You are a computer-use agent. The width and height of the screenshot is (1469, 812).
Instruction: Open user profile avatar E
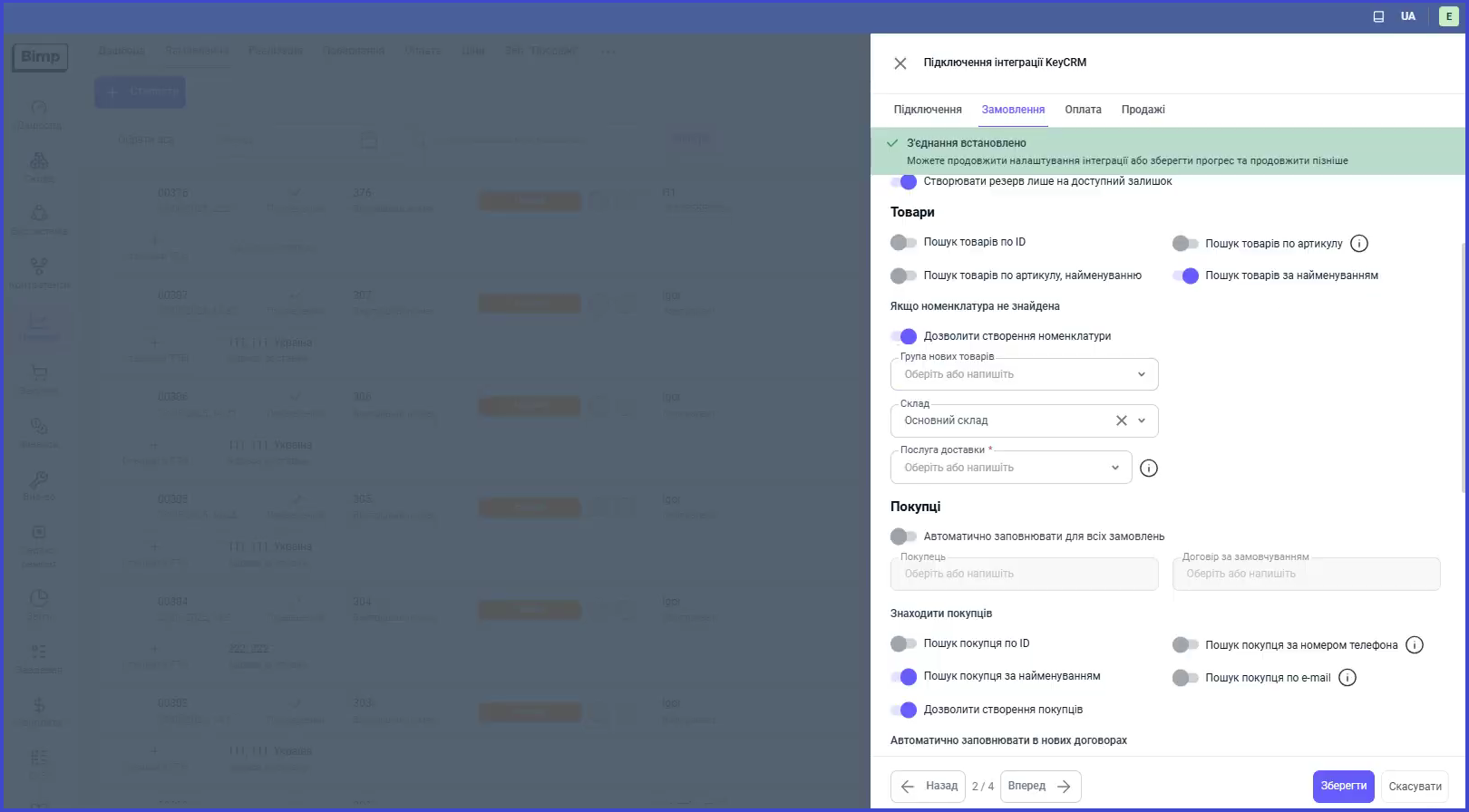(1449, 16)
